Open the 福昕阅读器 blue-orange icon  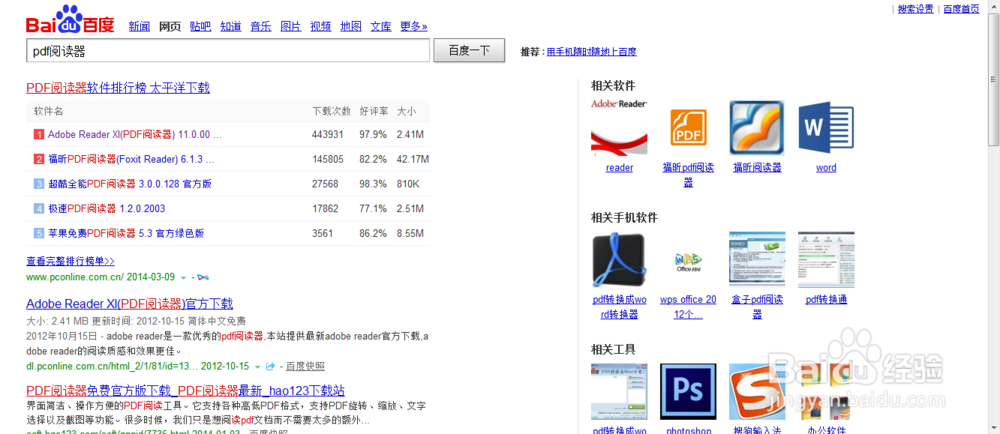point(757,128)
